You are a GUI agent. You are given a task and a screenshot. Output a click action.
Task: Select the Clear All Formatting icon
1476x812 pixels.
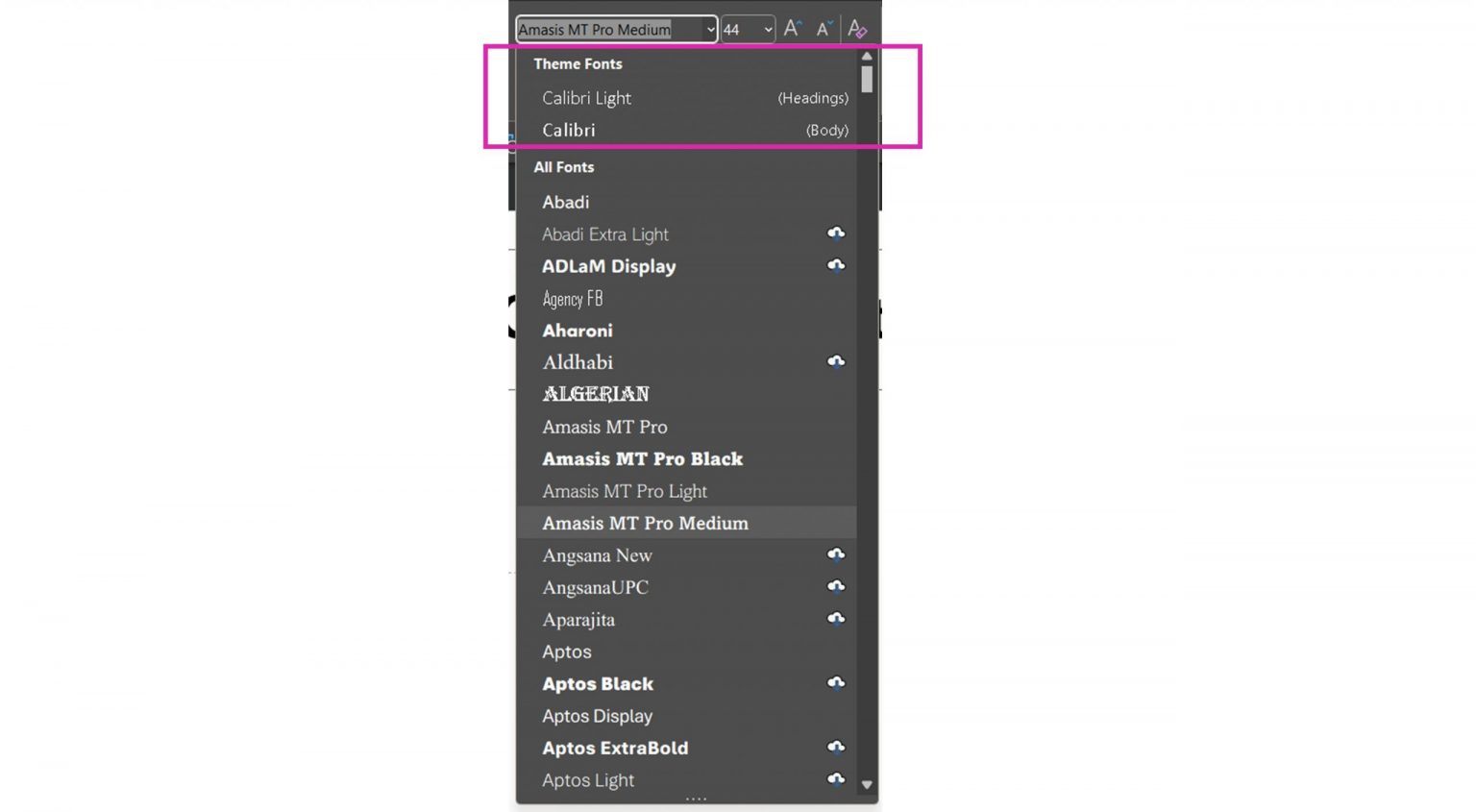coord(856,29)
